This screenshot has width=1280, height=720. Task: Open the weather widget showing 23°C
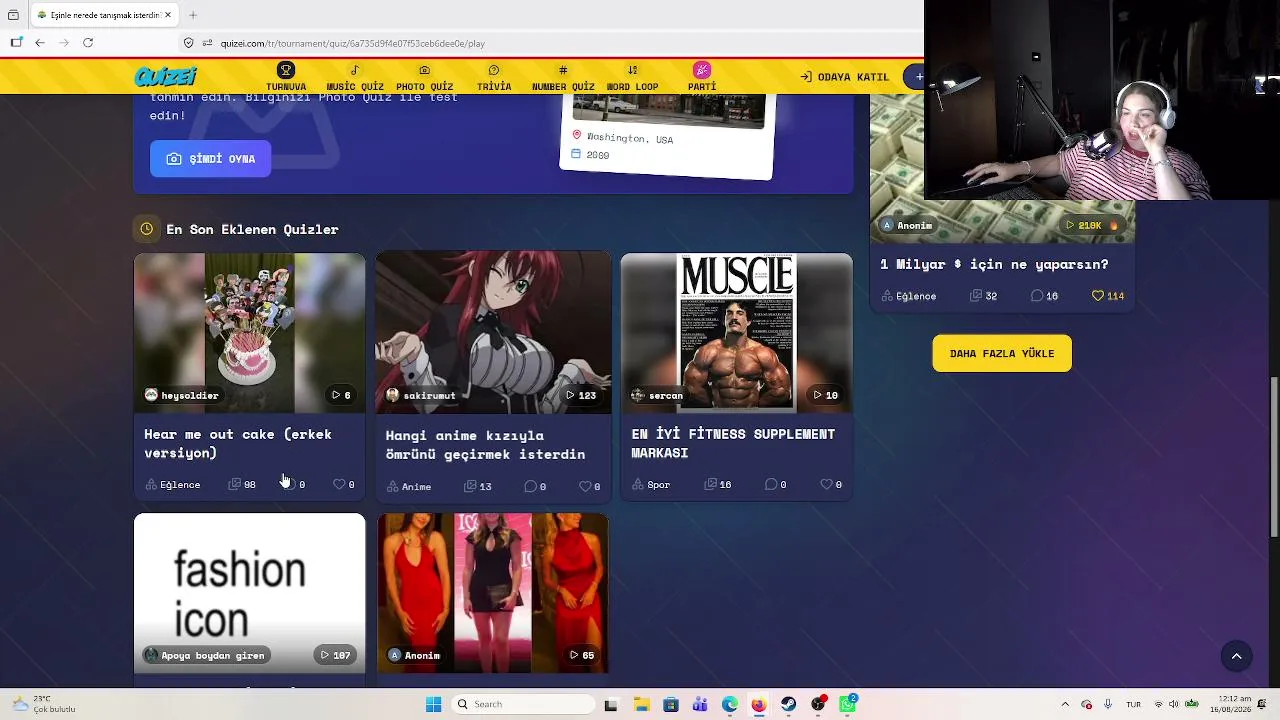pyautogui.click(x=44, y=704)
